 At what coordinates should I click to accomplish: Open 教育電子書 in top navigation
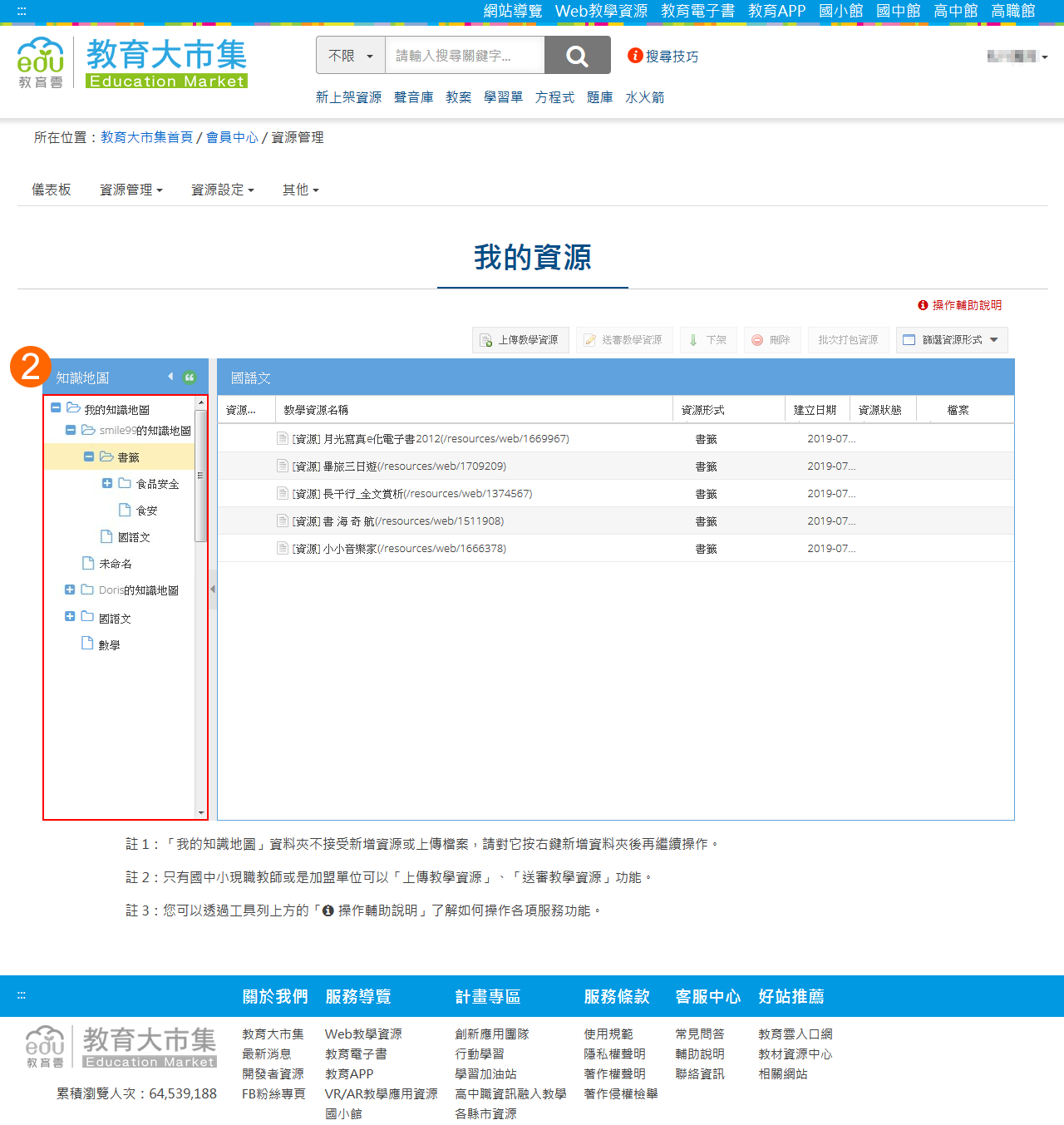pos(697,11)
